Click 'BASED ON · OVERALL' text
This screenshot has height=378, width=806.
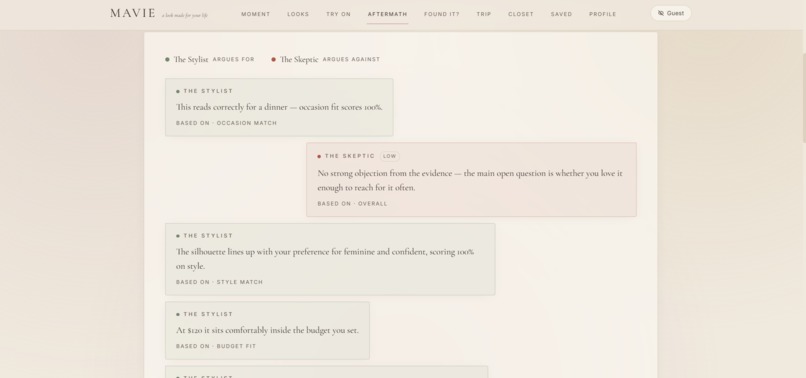coord(352,204)
